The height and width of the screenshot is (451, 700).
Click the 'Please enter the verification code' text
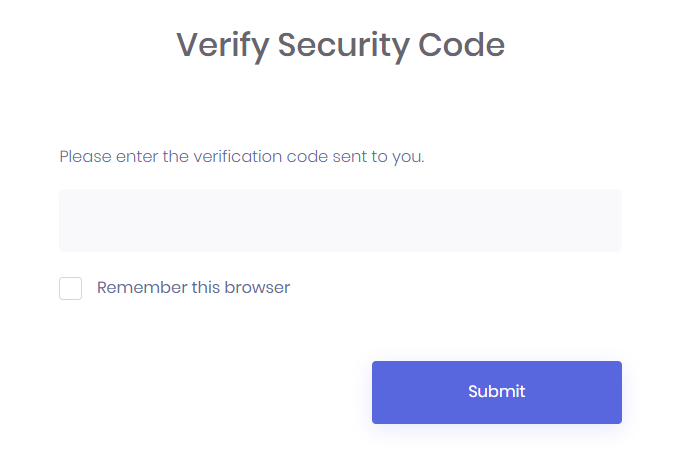point(242,157)
